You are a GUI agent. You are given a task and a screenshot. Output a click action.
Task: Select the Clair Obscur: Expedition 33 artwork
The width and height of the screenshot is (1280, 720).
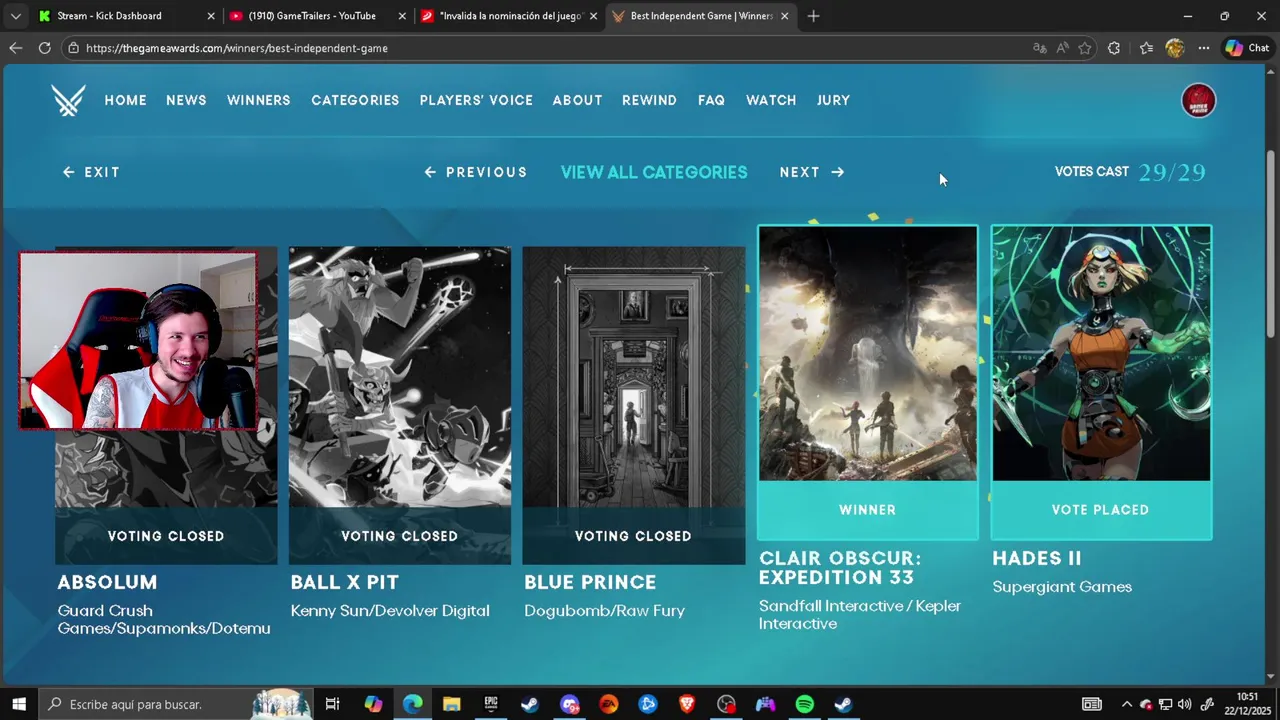coord(868,353)
